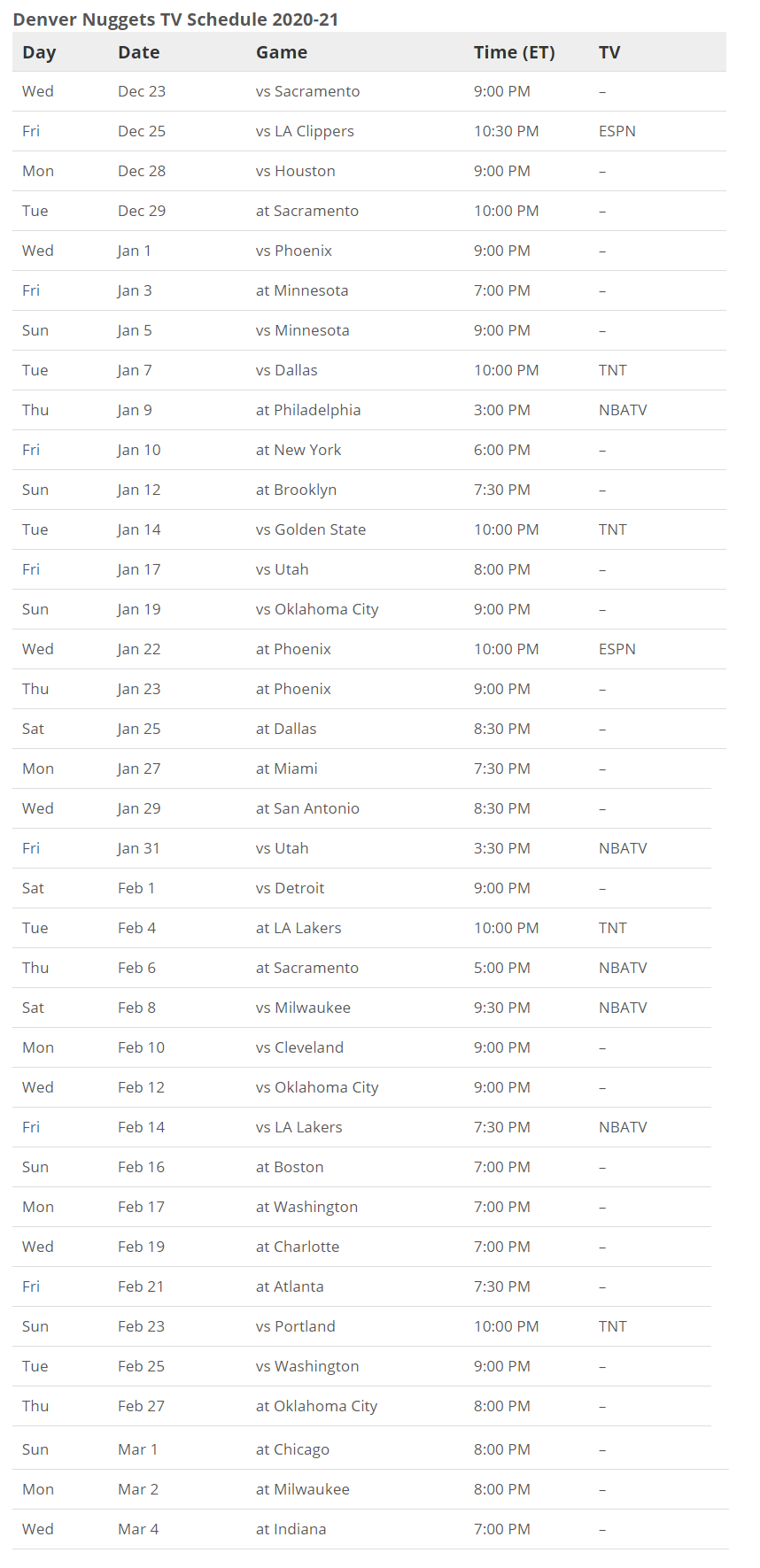The width and height of the screenshot is (760, 1568).
Task: Click the "at Boston" game entry
Action: tap(290, 1167)
